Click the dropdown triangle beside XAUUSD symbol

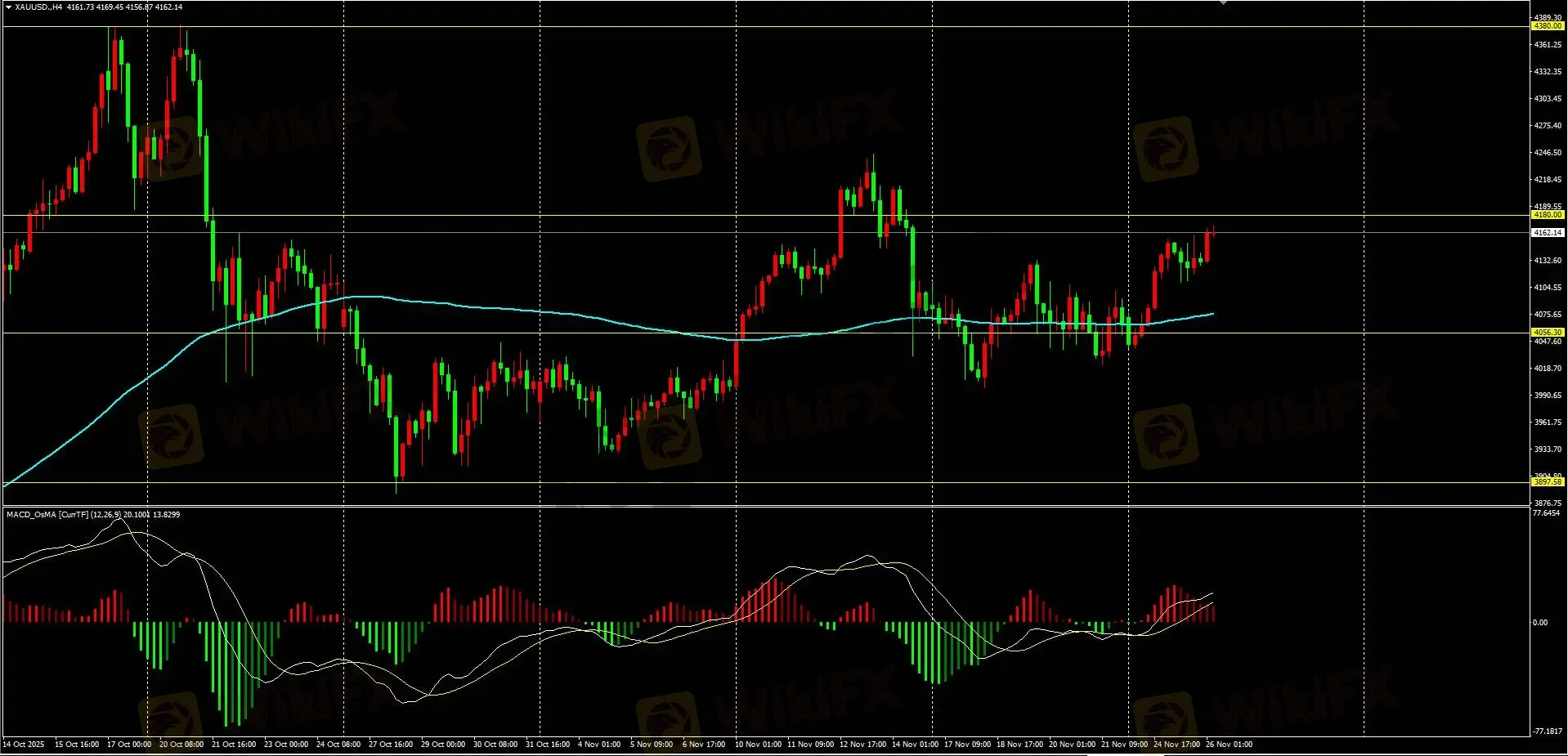pos(8,7)
